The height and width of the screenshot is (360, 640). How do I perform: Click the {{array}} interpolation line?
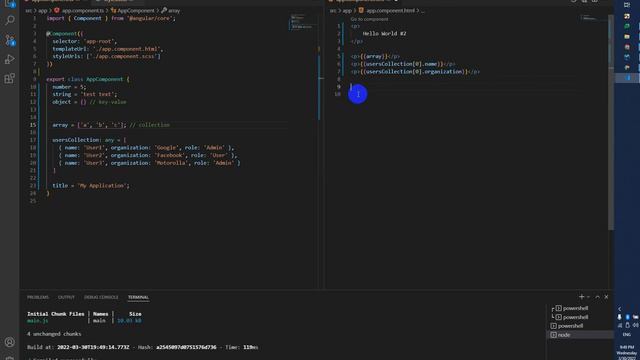[375, 56]
